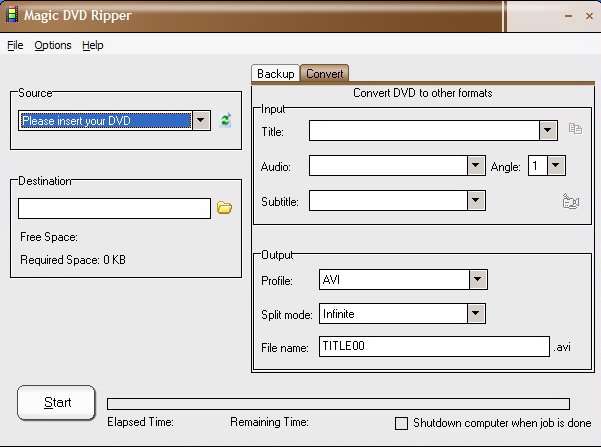Open the Split mode Infinite dropdown

[476, 314]
